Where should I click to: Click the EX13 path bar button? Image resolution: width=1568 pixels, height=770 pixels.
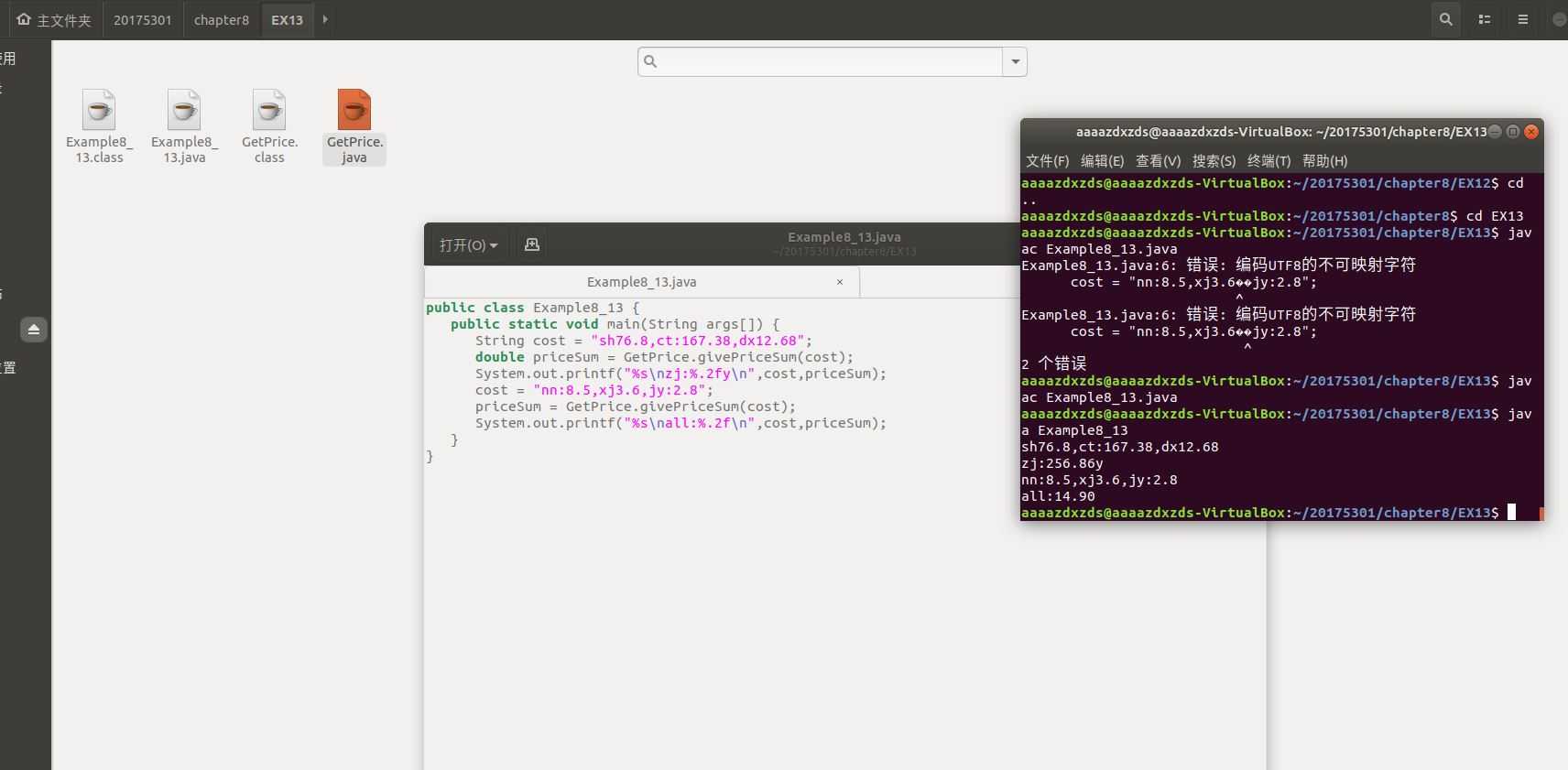point(288,19)
